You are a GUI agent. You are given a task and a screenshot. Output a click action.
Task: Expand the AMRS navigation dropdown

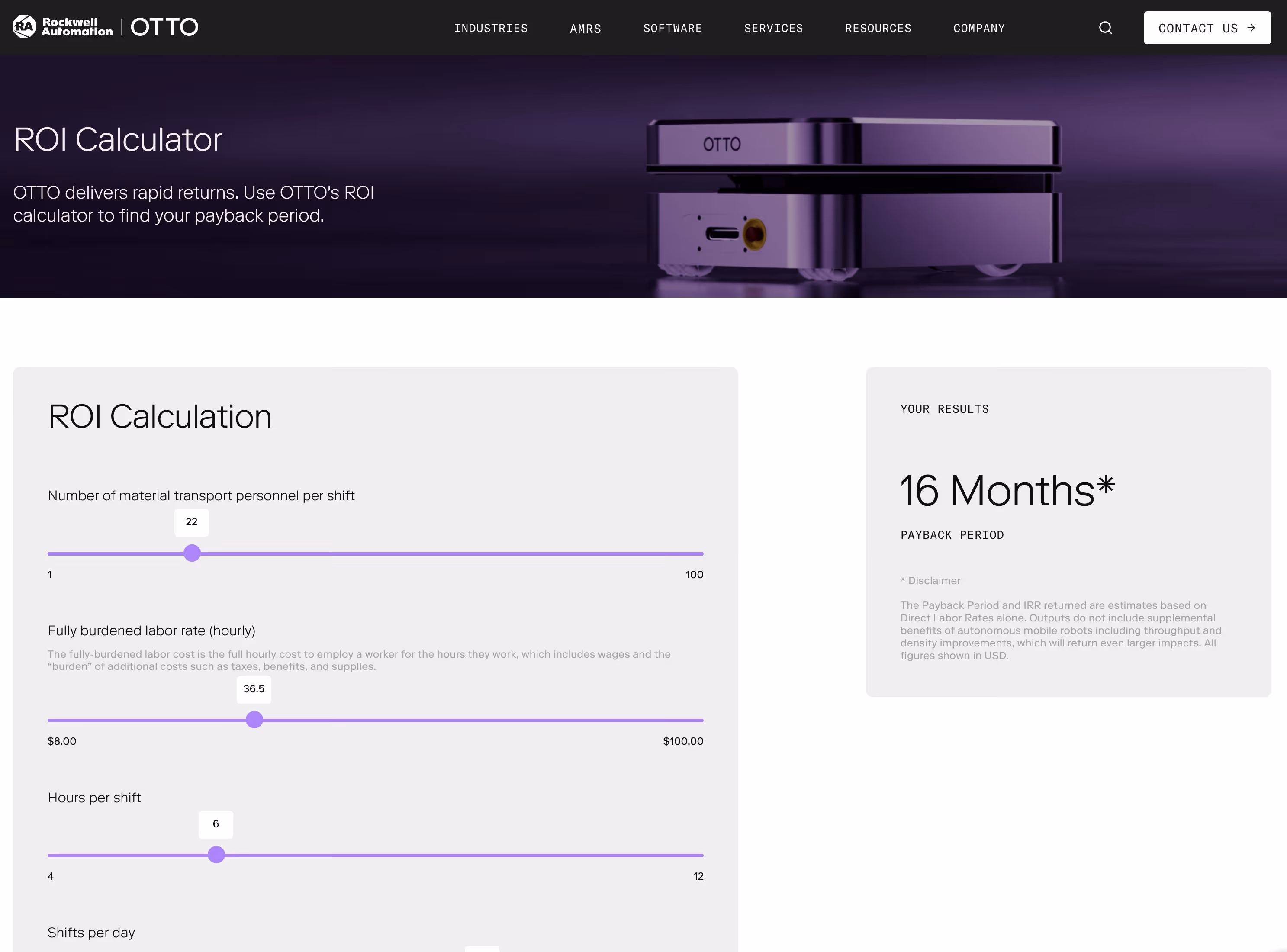[x=585, y=28]
